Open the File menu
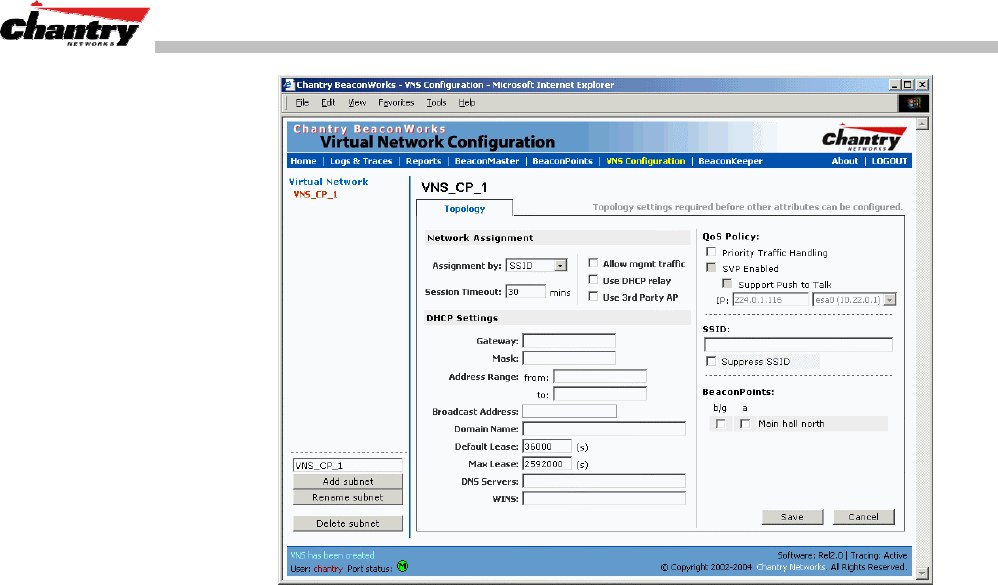 tap(302, 102)
